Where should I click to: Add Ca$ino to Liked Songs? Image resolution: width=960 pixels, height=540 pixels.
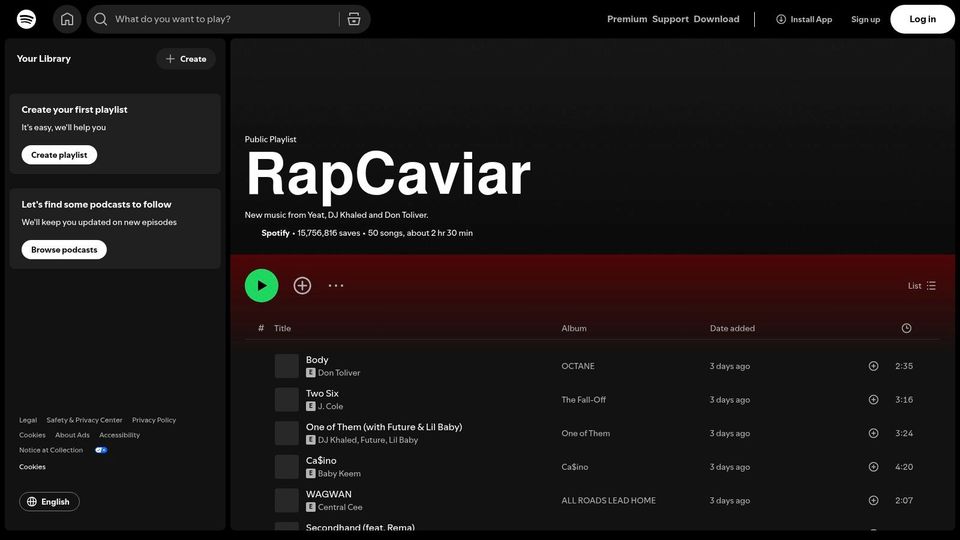pyautogui.click(x=874, y=467)
